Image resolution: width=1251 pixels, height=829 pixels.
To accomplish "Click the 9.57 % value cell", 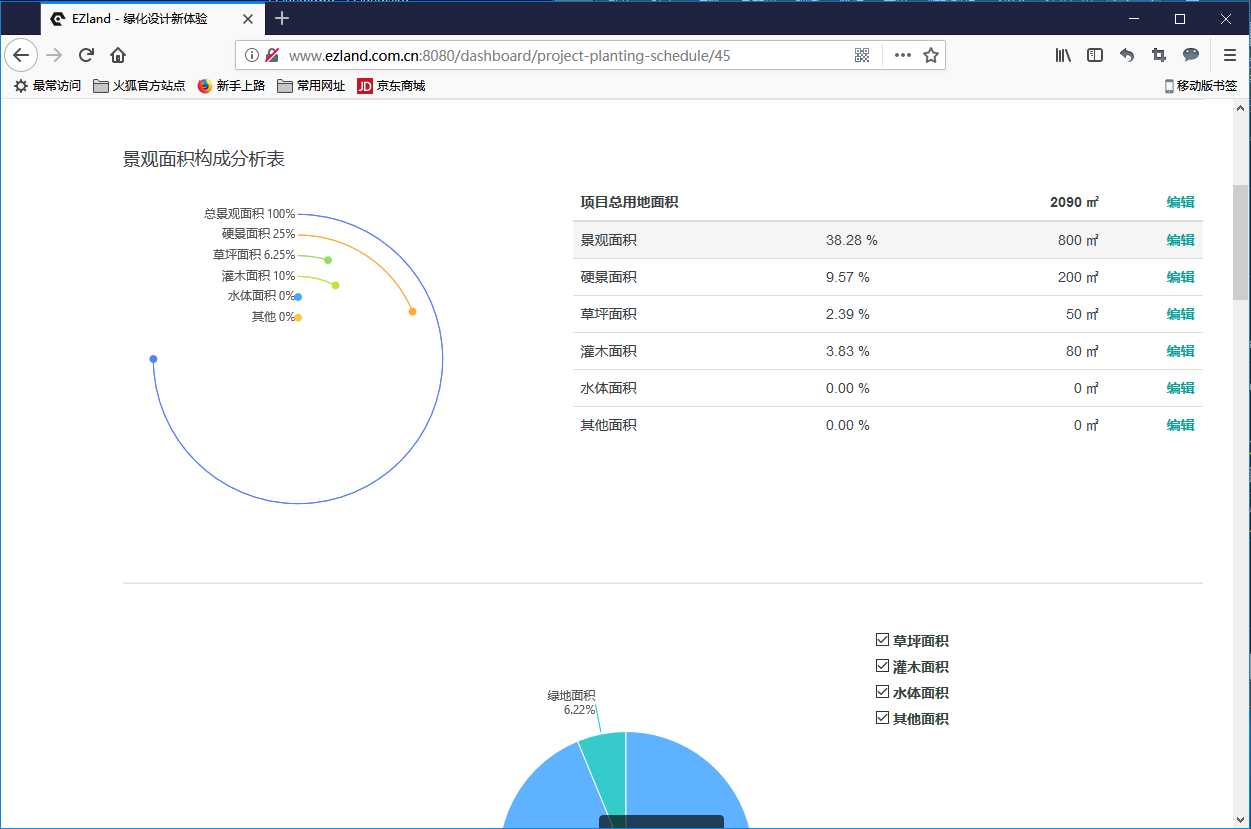I will tap(848, 277).
